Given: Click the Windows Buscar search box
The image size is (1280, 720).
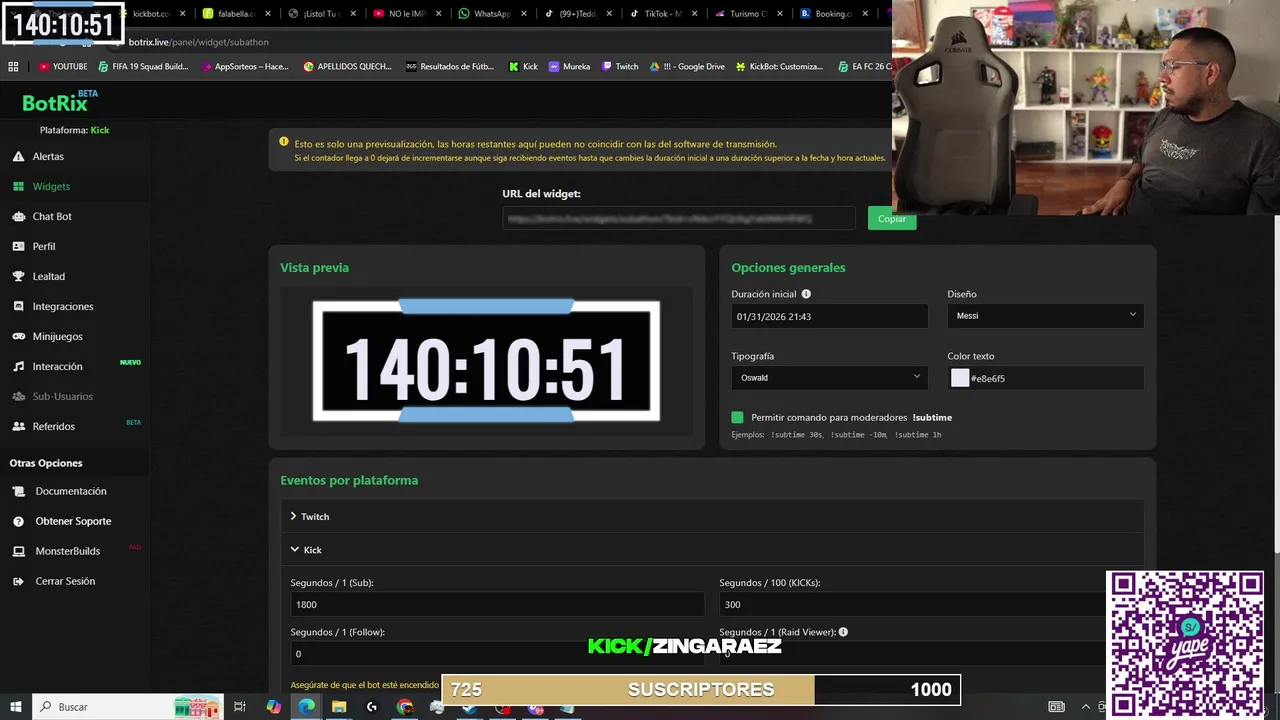Looking at the screenshot, I should coord(130,706).
